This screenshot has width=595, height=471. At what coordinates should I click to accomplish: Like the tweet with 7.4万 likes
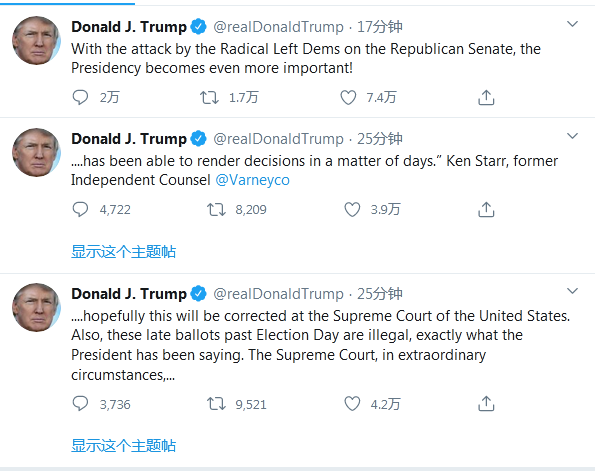348,98
